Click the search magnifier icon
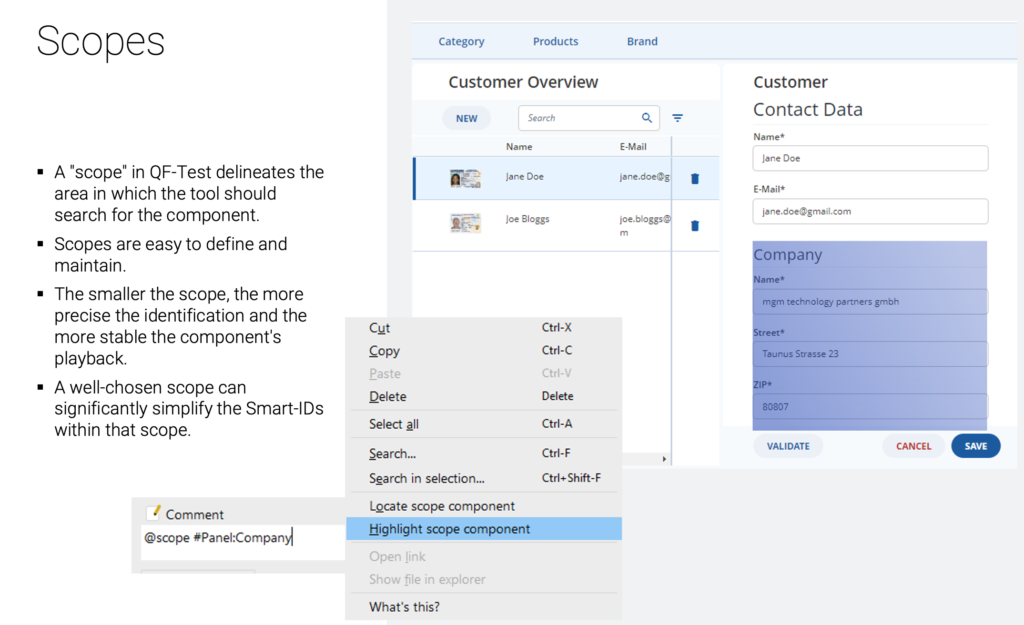The width and height of the screenshot is (1024, 625). pos(646,117)
